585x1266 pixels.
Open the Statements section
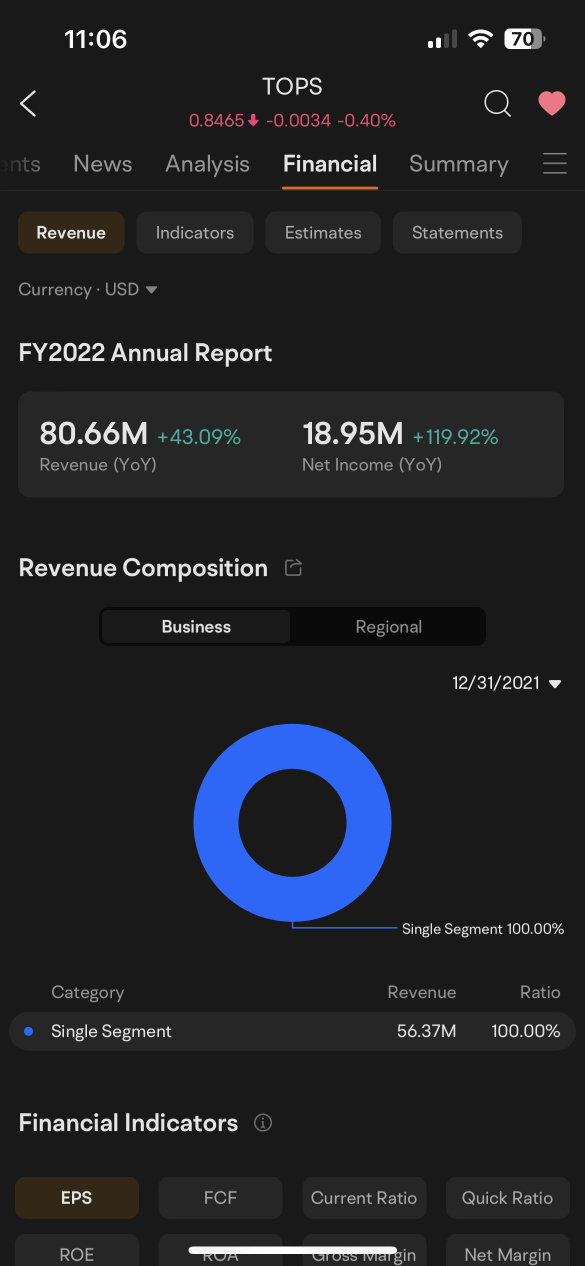pyautogui.click(x=457, y=233)
